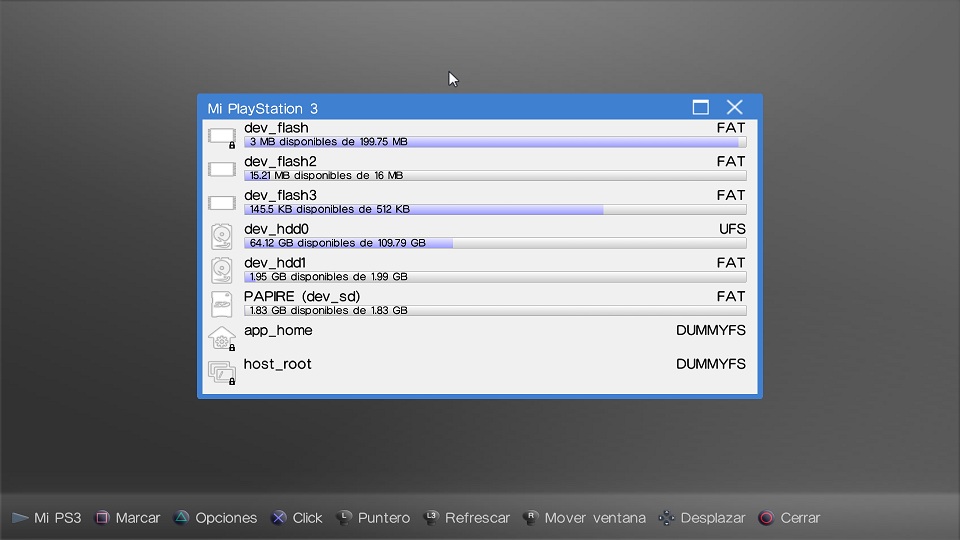Click the Cerrar label
960x540 pixels.
coord(800,518)
